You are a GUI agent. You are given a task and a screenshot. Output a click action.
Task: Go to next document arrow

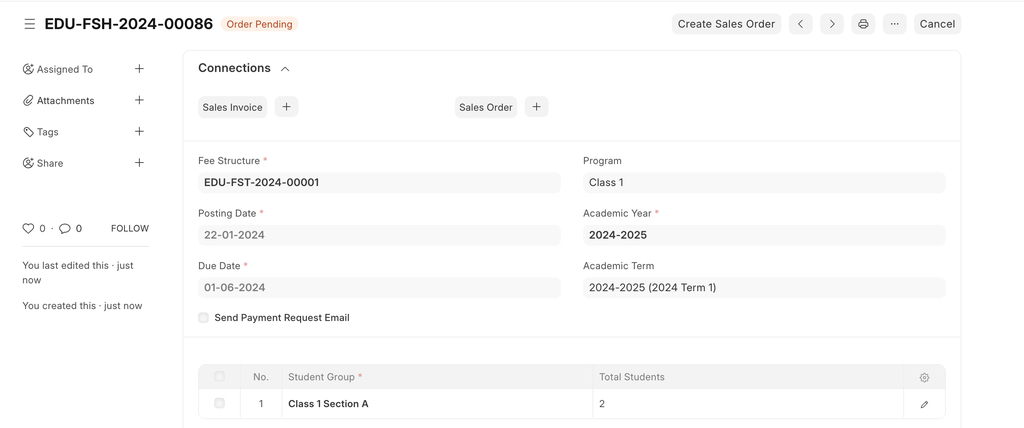click(x=831, y=24)
